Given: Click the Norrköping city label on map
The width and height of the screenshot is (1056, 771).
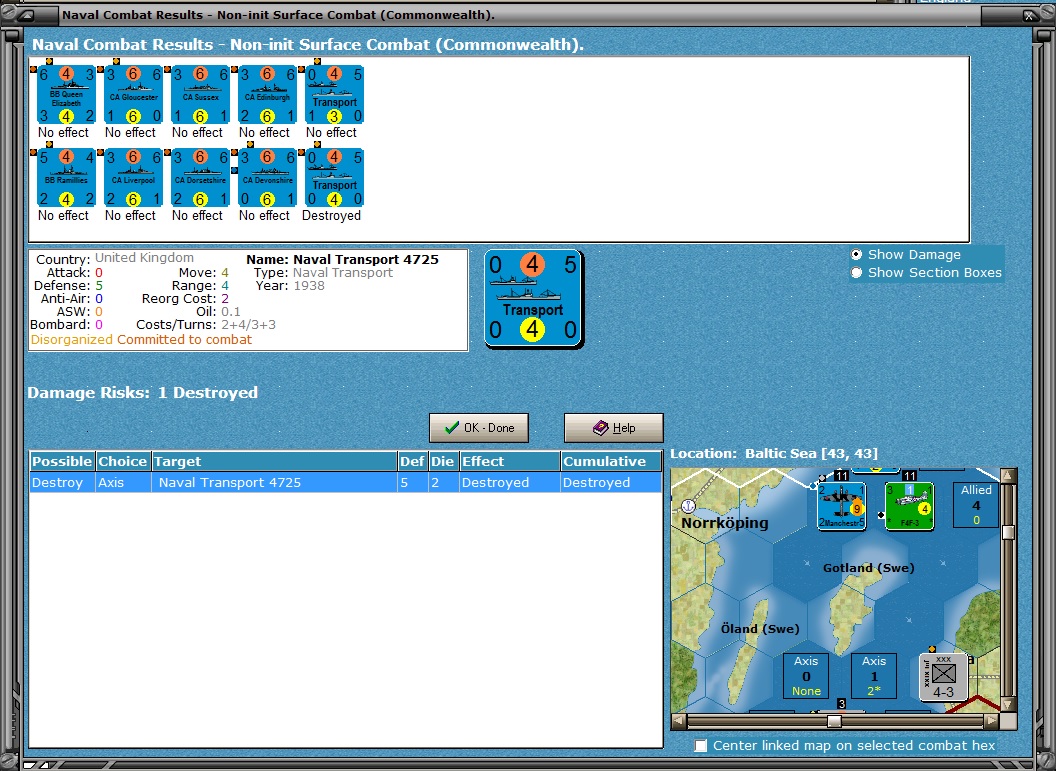Looking at the screenshot, I should 725,523.
